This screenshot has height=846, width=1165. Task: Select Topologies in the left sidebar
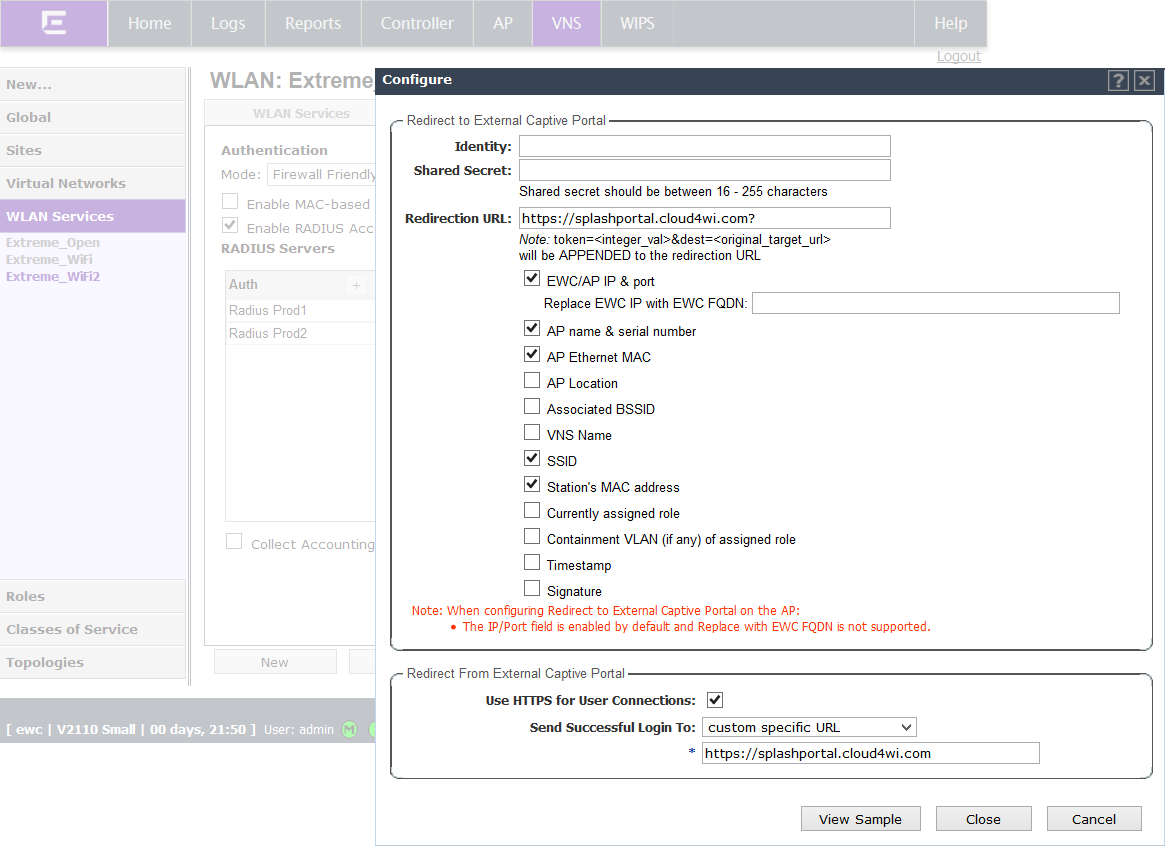coord(93,662)
